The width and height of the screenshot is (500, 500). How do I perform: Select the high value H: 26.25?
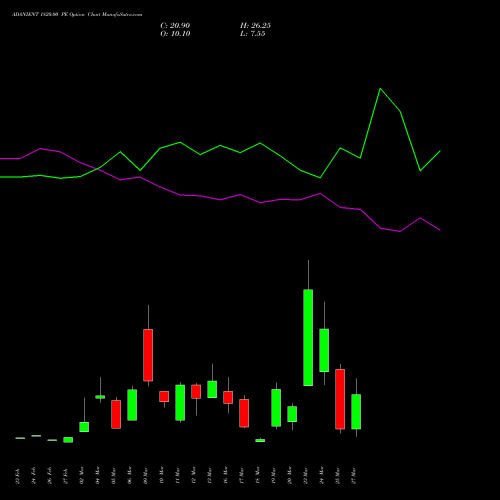pos(255,26)
